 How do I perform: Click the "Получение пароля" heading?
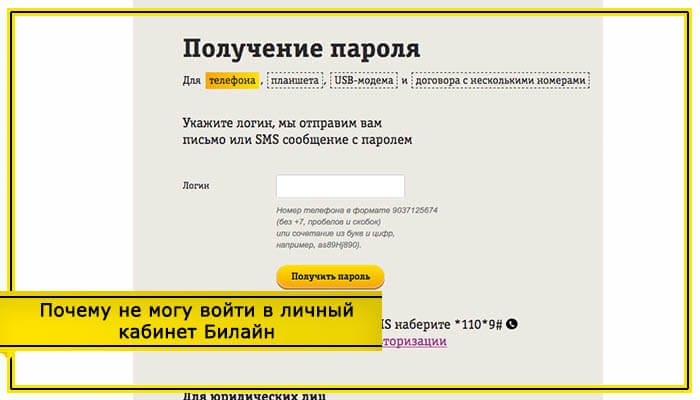pyautogui.click(x=301, y=48)
